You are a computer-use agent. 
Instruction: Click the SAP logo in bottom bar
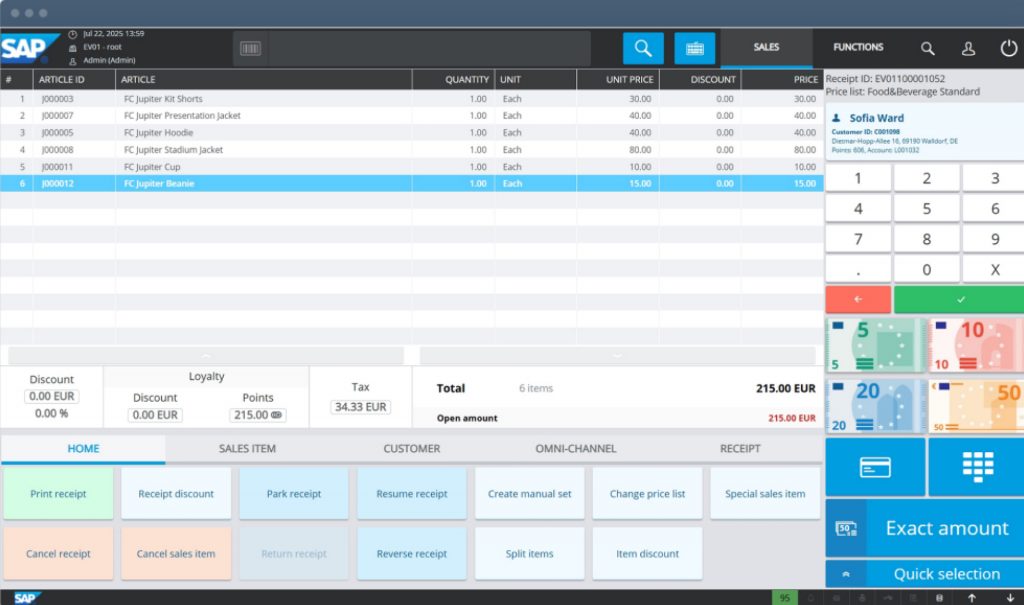point(26,598)
